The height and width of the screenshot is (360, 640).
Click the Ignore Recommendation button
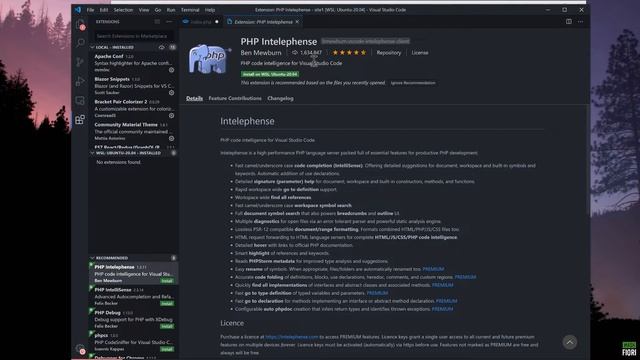(413, 83)
